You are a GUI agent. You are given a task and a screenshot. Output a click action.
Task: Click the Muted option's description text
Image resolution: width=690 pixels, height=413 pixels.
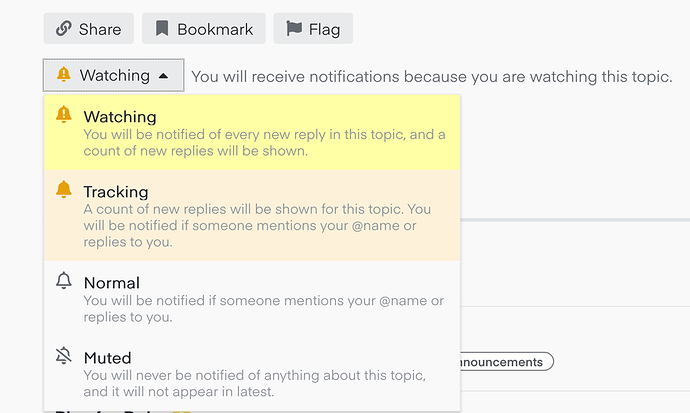(x=254, y=384)
